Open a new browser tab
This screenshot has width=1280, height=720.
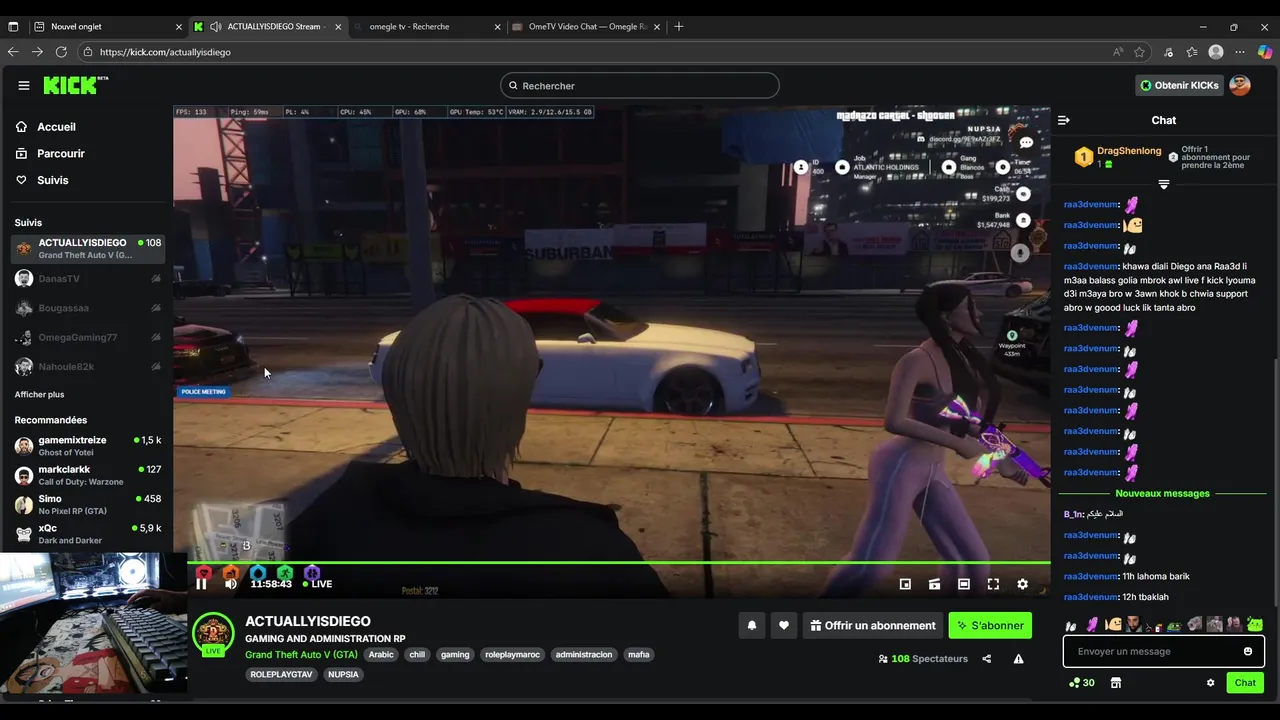(x=679, y=27)
